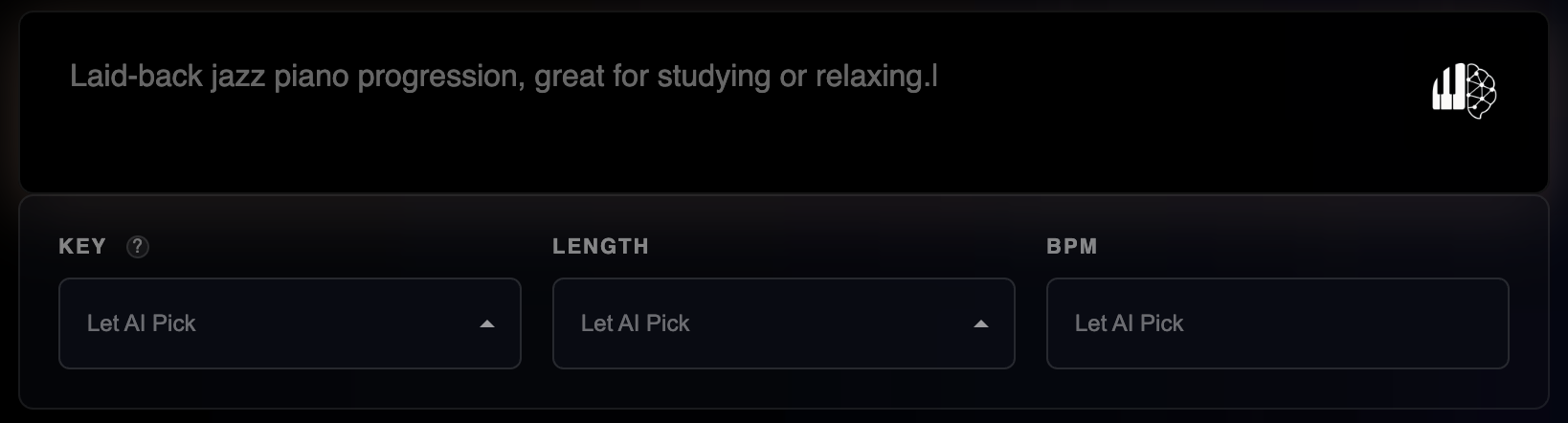Viewport: 1568px width, 423px height.
Task: Click the "Let AI Pick" text under KEY
Action: 142,323
